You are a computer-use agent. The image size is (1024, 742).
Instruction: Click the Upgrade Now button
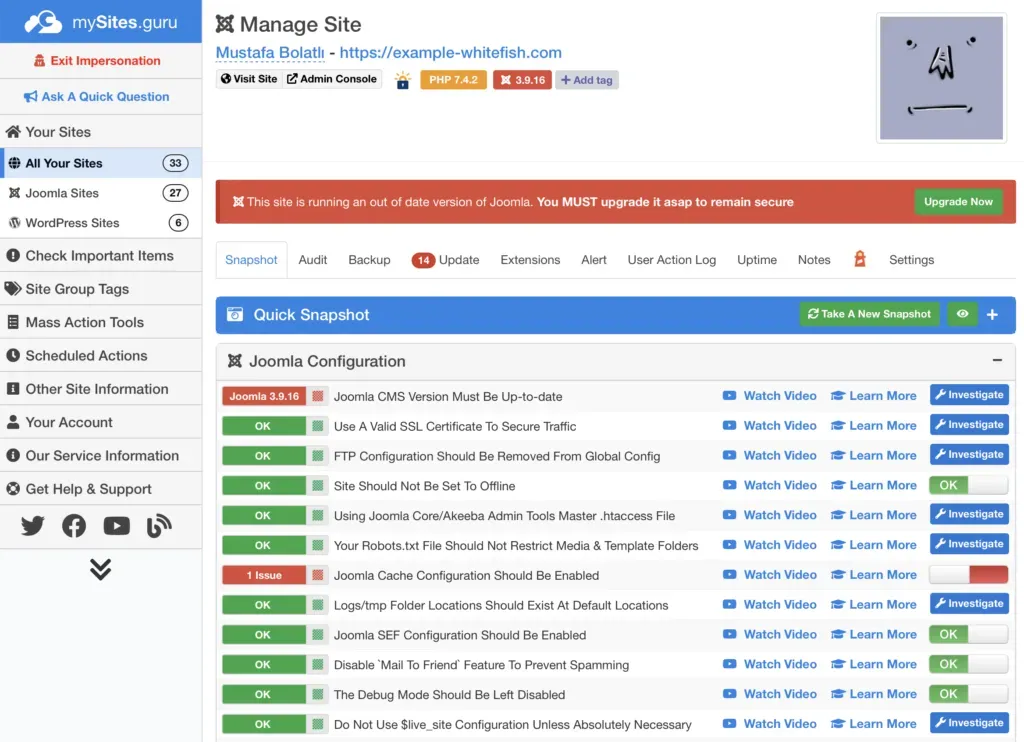click(958, 201)
